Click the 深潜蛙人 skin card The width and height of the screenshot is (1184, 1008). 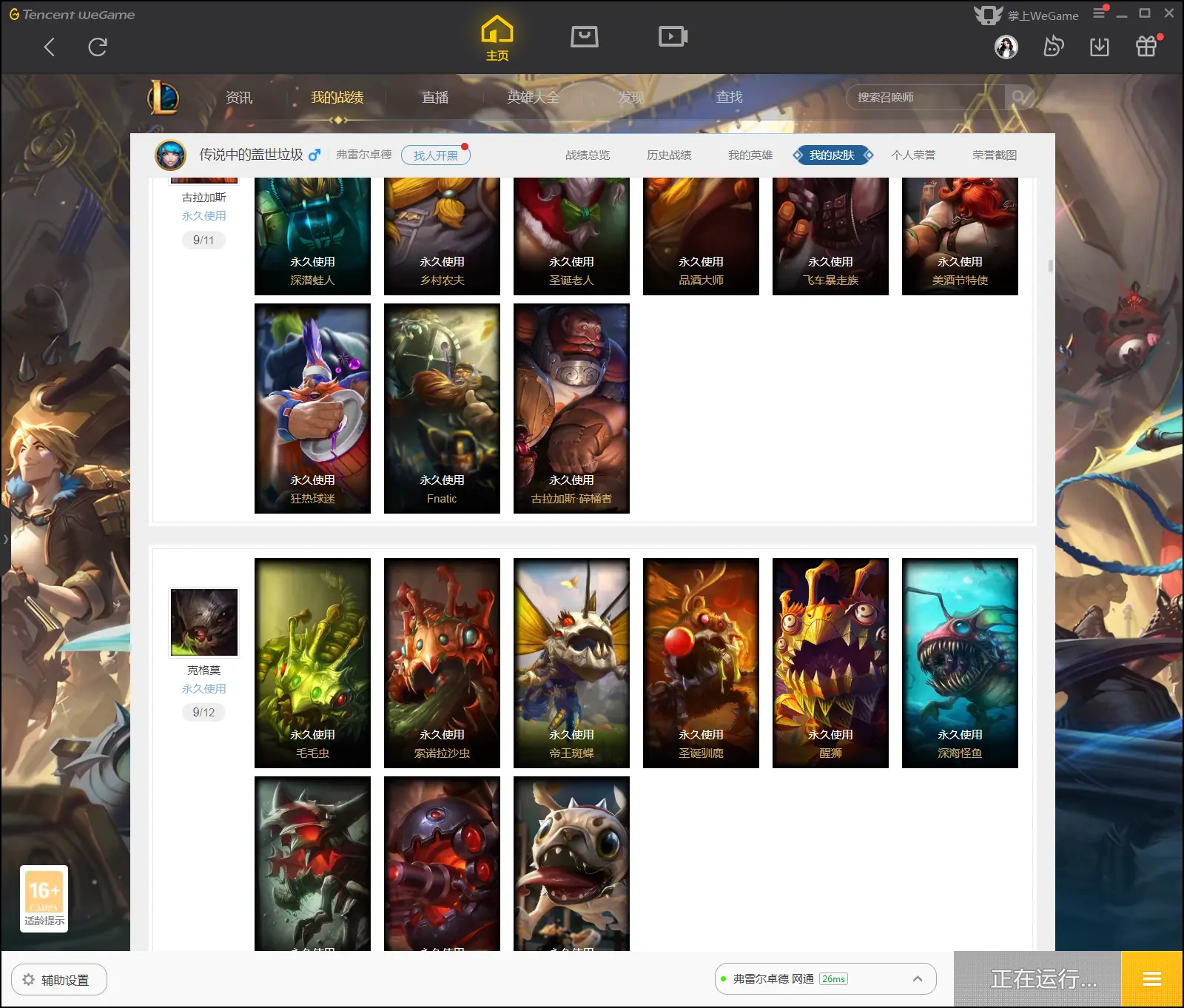pyautogui.click(x=312, y=236)
